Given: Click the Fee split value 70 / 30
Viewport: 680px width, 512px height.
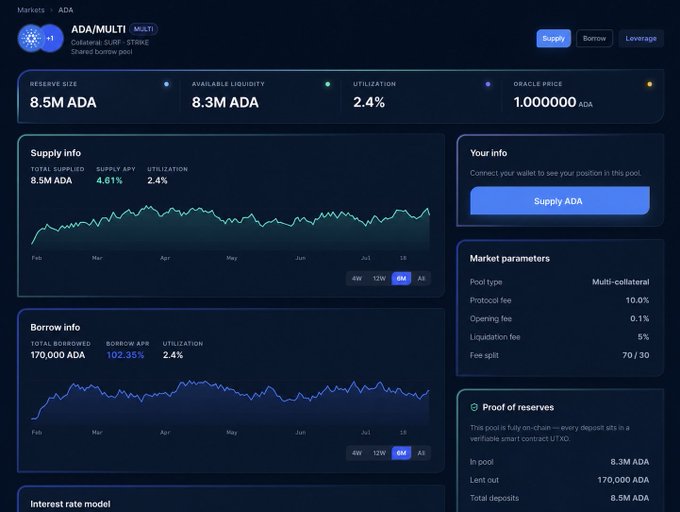Looking at the screenshot, I should (x=635, y=355).
